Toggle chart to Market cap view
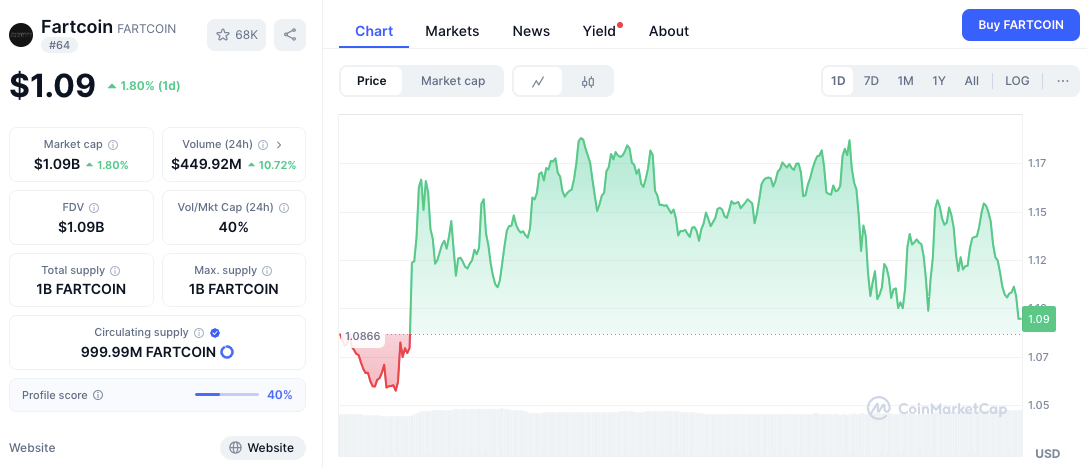The height and width of the screenshot is (468, 1087). 453,81
